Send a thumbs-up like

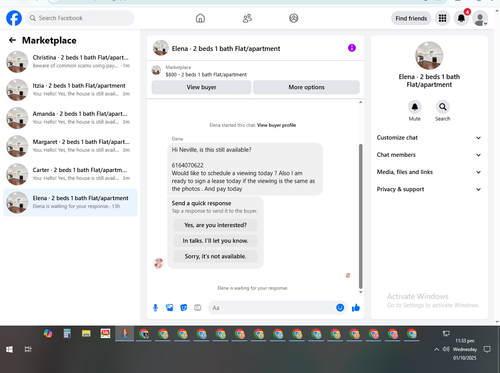[356, 308]
